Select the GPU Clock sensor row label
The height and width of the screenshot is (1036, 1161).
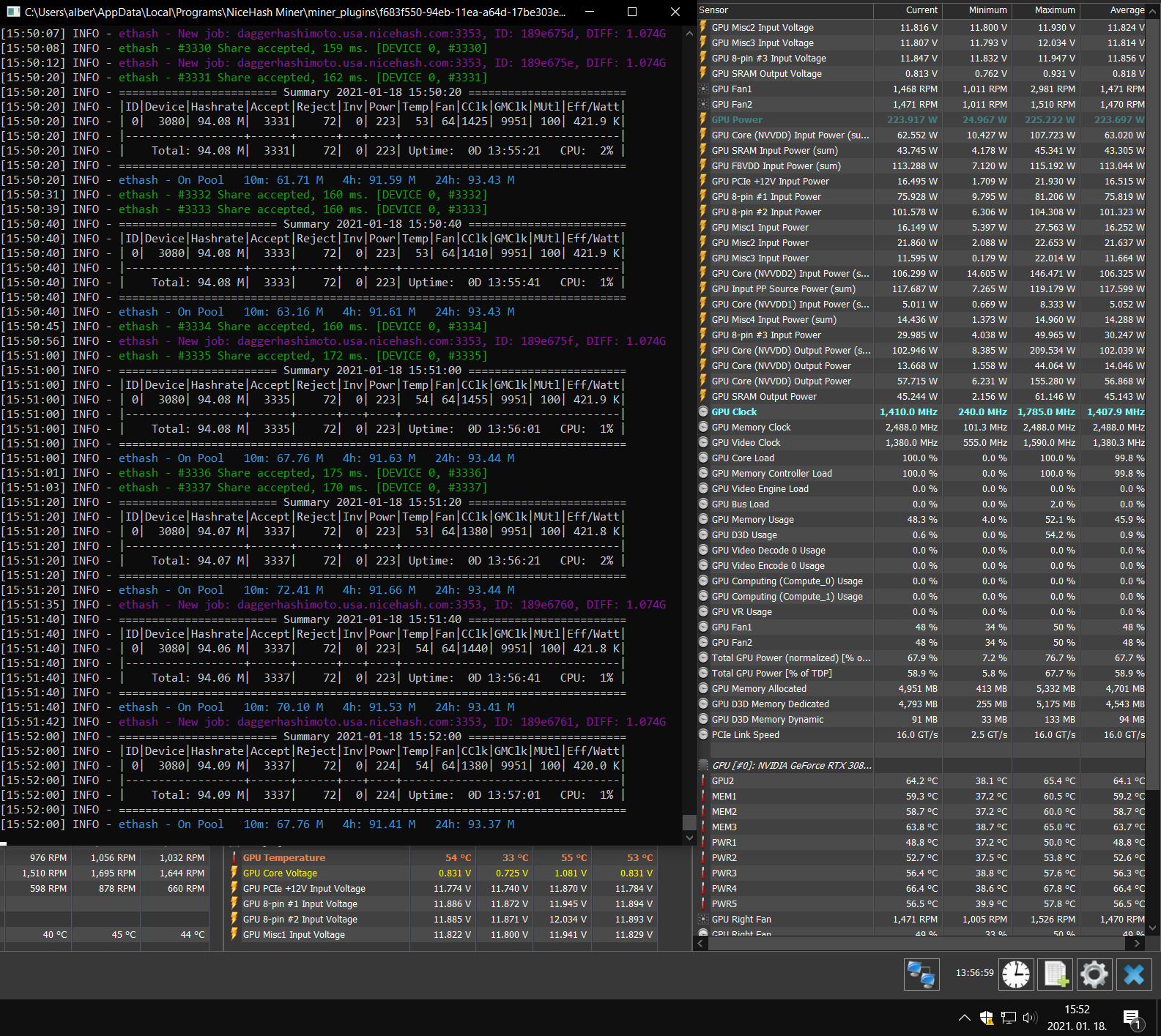pos(734,411)
